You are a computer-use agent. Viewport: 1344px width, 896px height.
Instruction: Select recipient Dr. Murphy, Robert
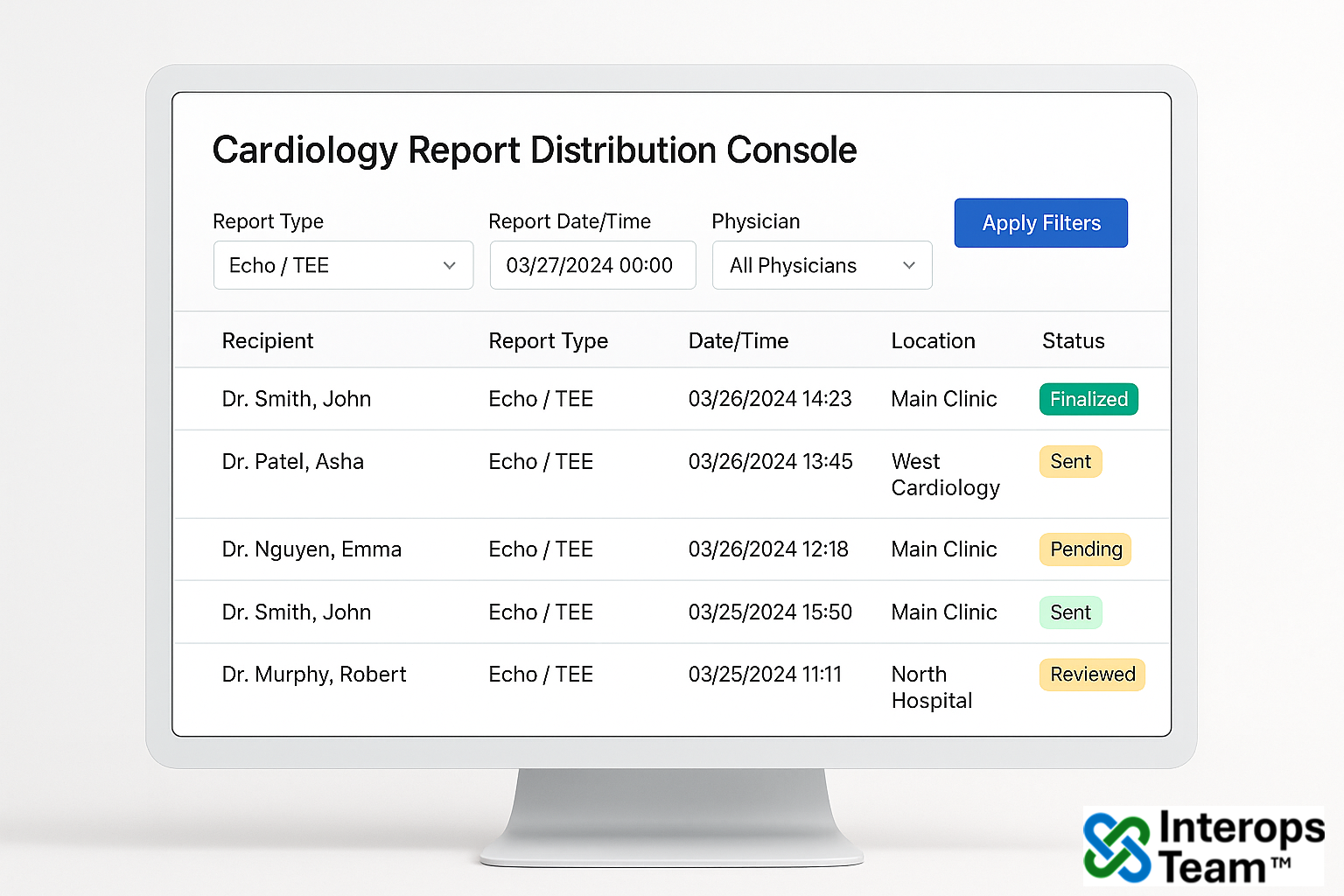(314, 675)
